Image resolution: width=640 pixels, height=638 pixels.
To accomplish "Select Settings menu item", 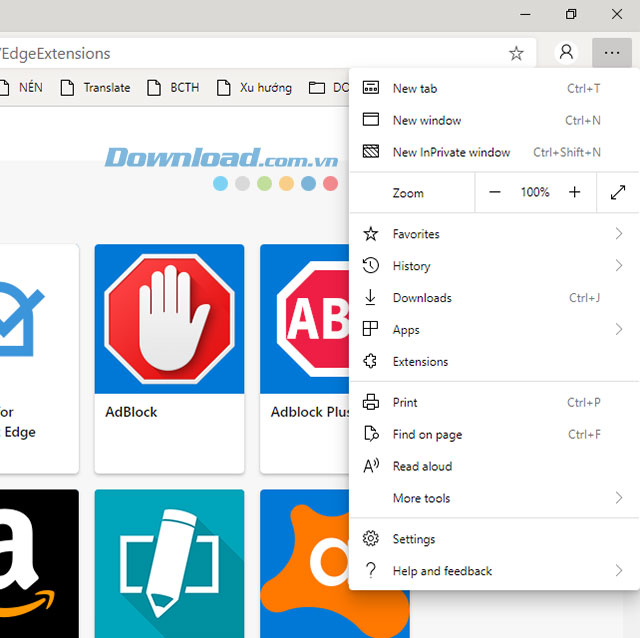I will click(x=494, y=538).
